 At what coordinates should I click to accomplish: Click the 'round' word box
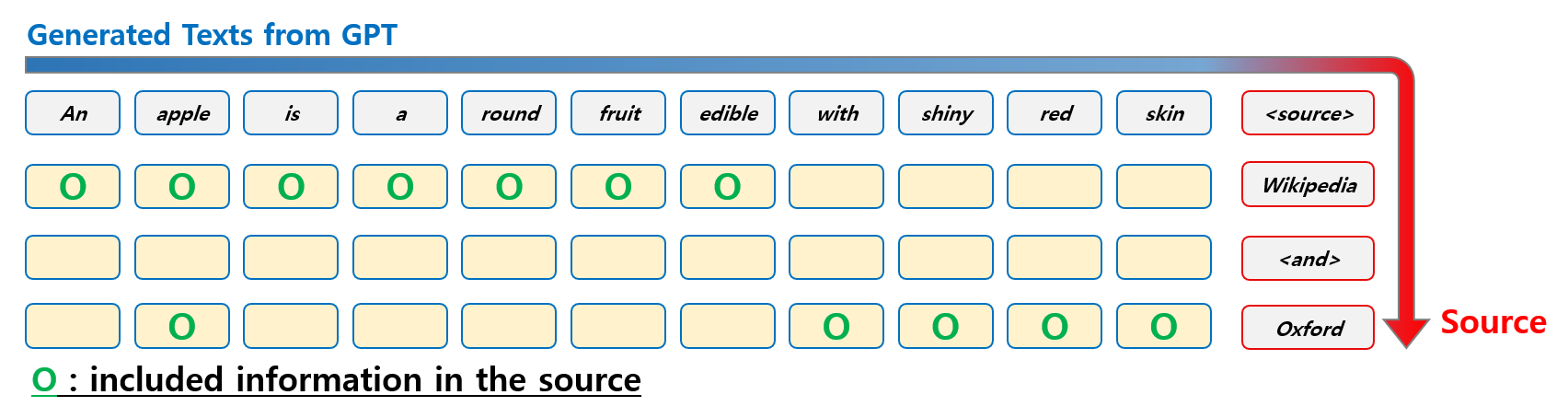click(x=509, y=113)
